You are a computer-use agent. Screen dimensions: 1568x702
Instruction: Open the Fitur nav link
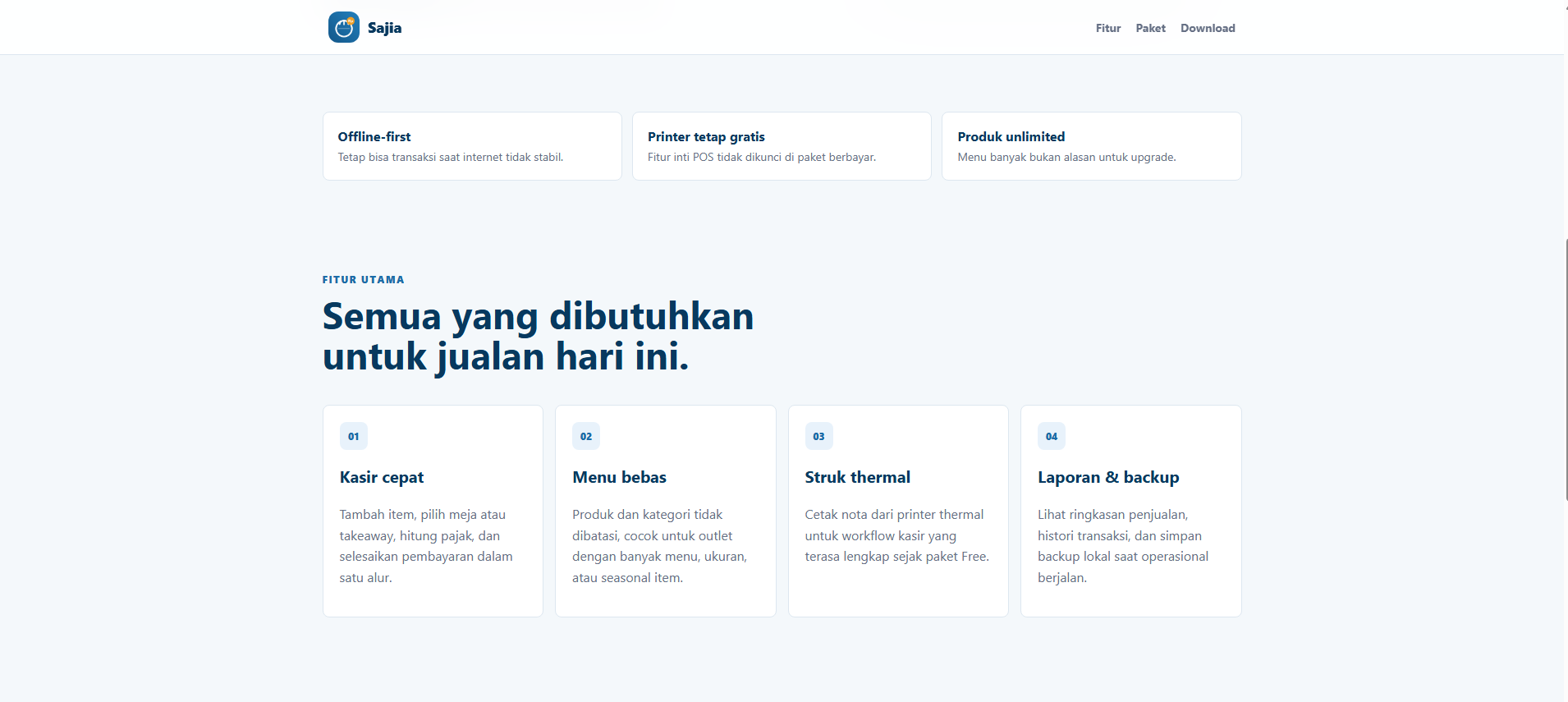pyautogui.click(x=1107, y=28)
